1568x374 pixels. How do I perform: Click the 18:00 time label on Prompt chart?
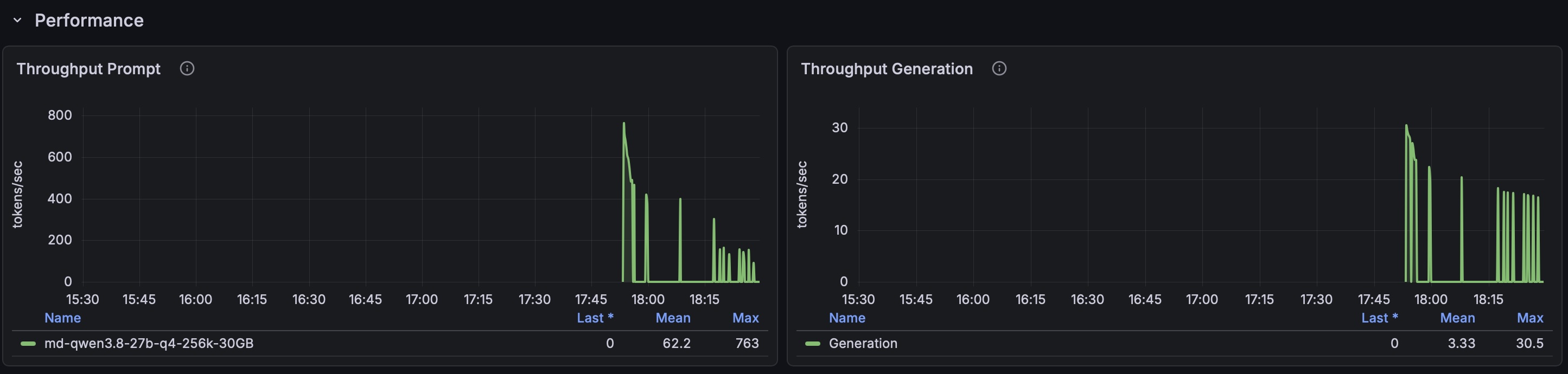coord(648,299)
